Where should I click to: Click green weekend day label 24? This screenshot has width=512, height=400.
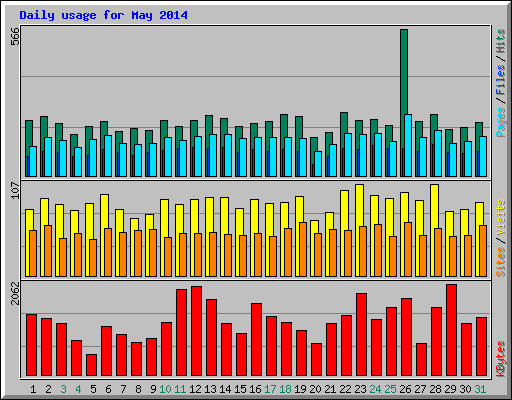[375, 389]
